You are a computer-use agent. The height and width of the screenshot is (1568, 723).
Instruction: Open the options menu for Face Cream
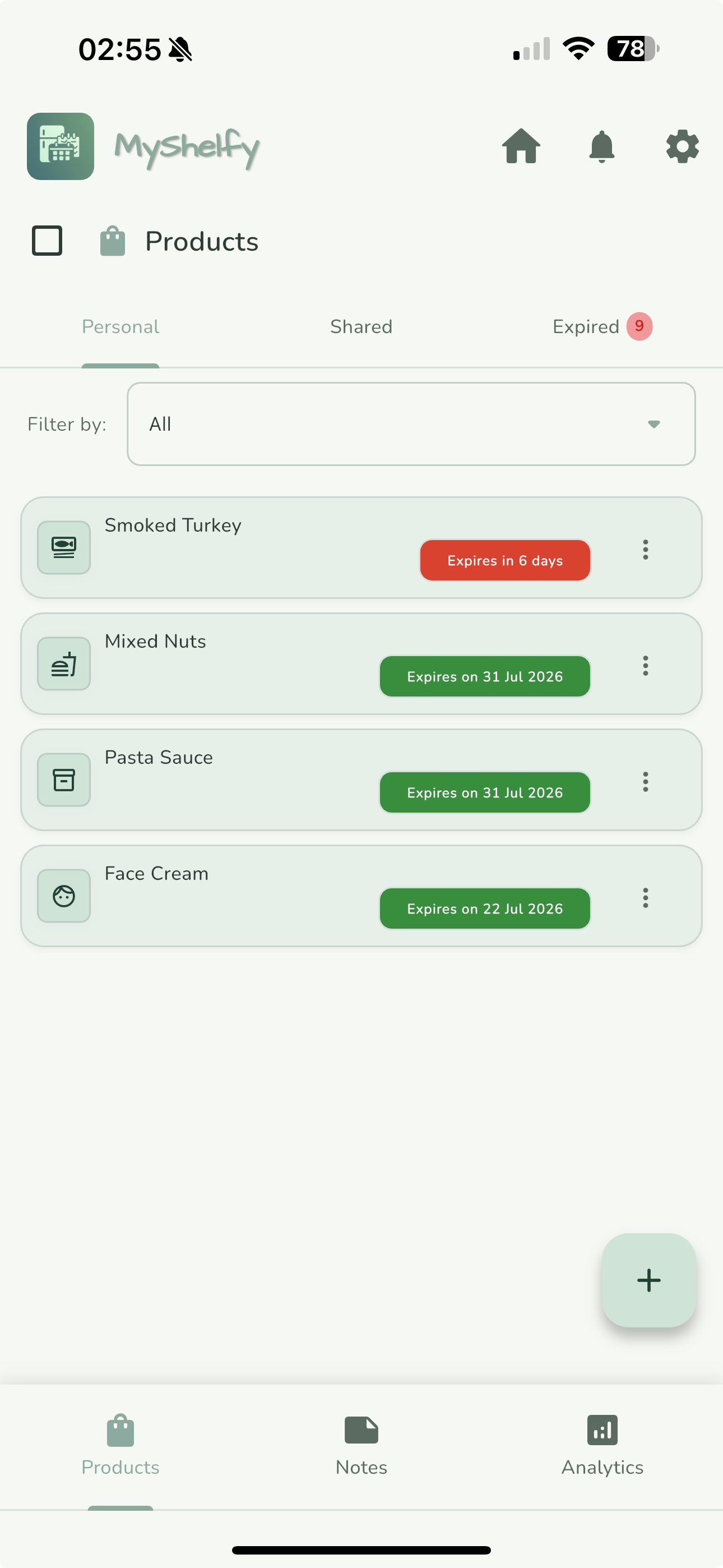point(645,897)
